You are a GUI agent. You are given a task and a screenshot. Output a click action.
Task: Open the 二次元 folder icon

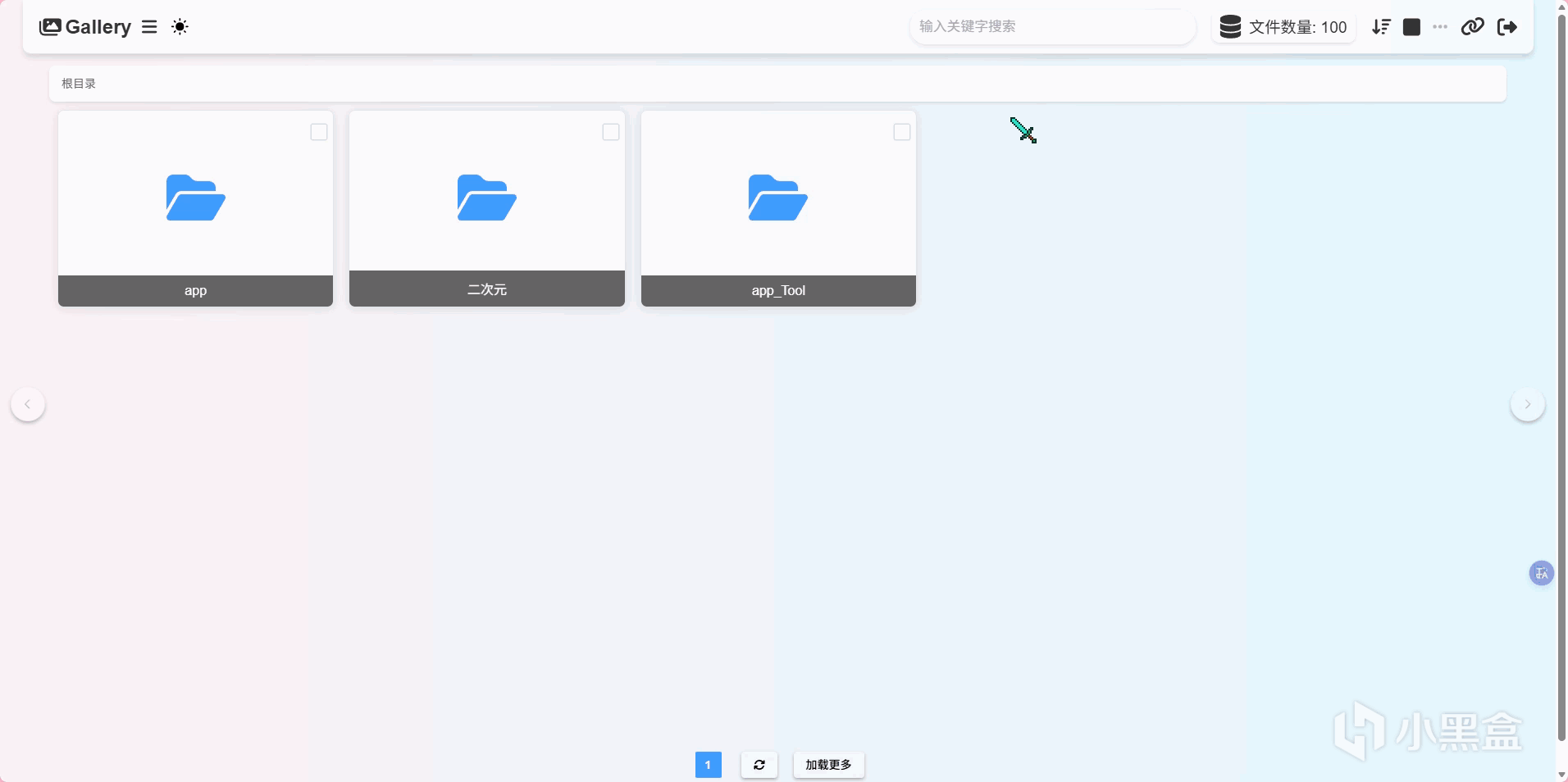tap(487, 198)
